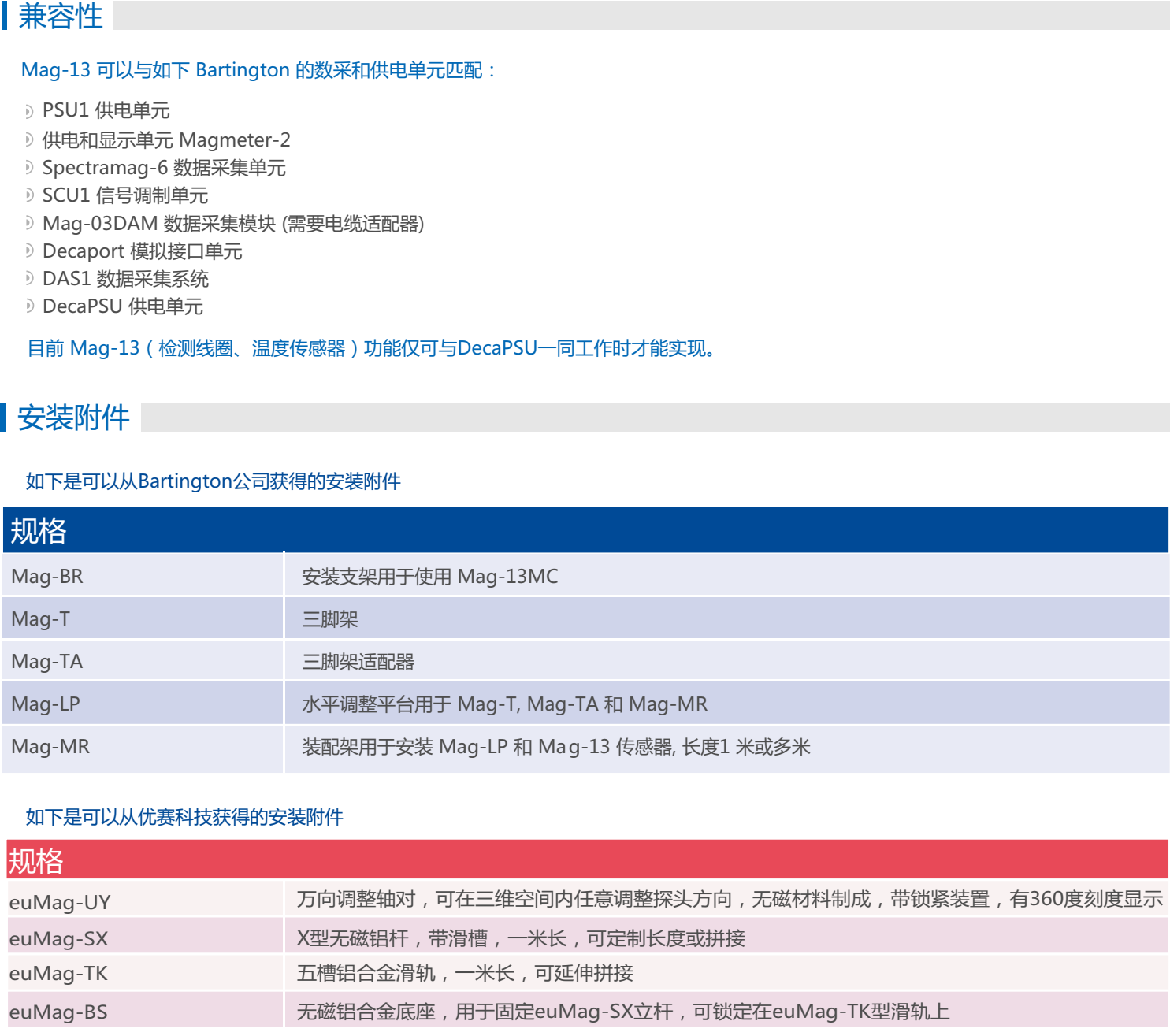Click the bullet icon beside DAS1
This screenshot has height=1036, width=1170.
tap(29, 278)
